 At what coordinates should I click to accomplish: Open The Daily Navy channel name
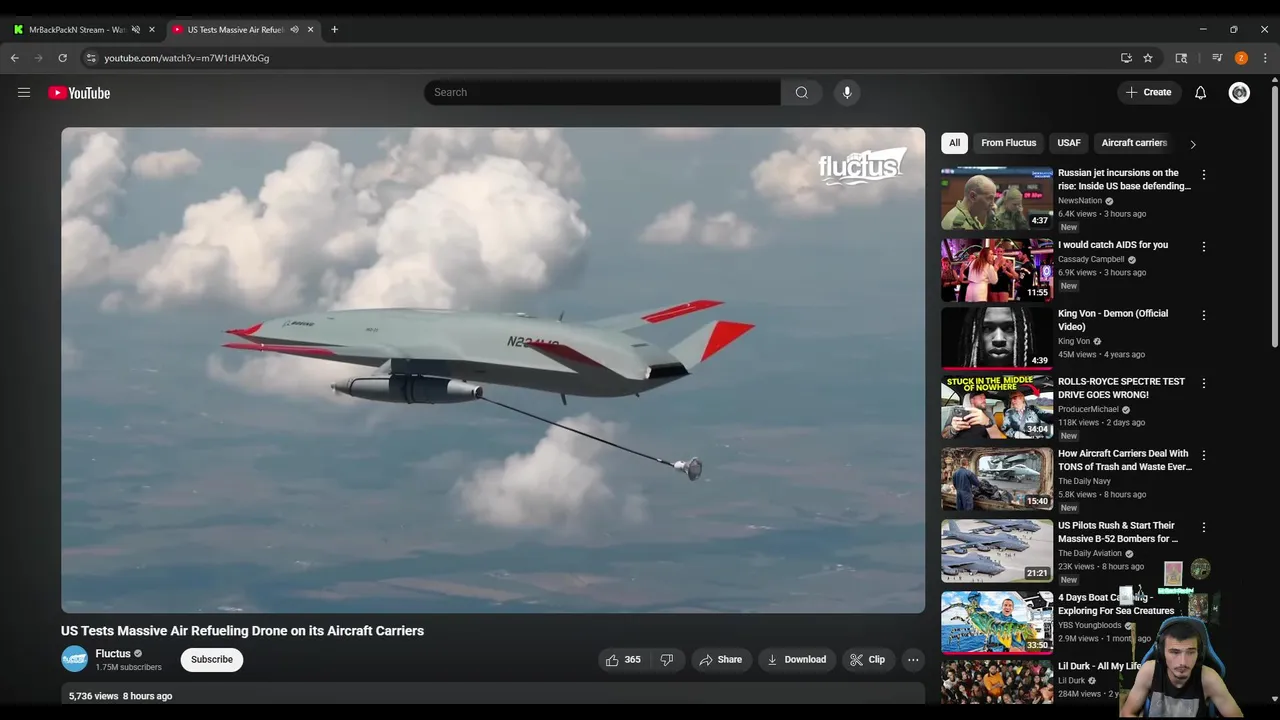(1084, 481)
